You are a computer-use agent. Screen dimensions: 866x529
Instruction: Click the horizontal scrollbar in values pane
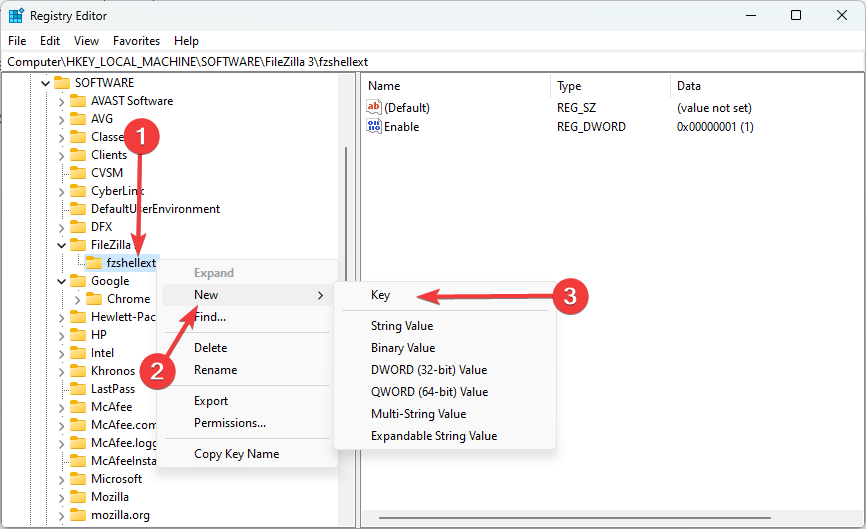coord(574,518)
